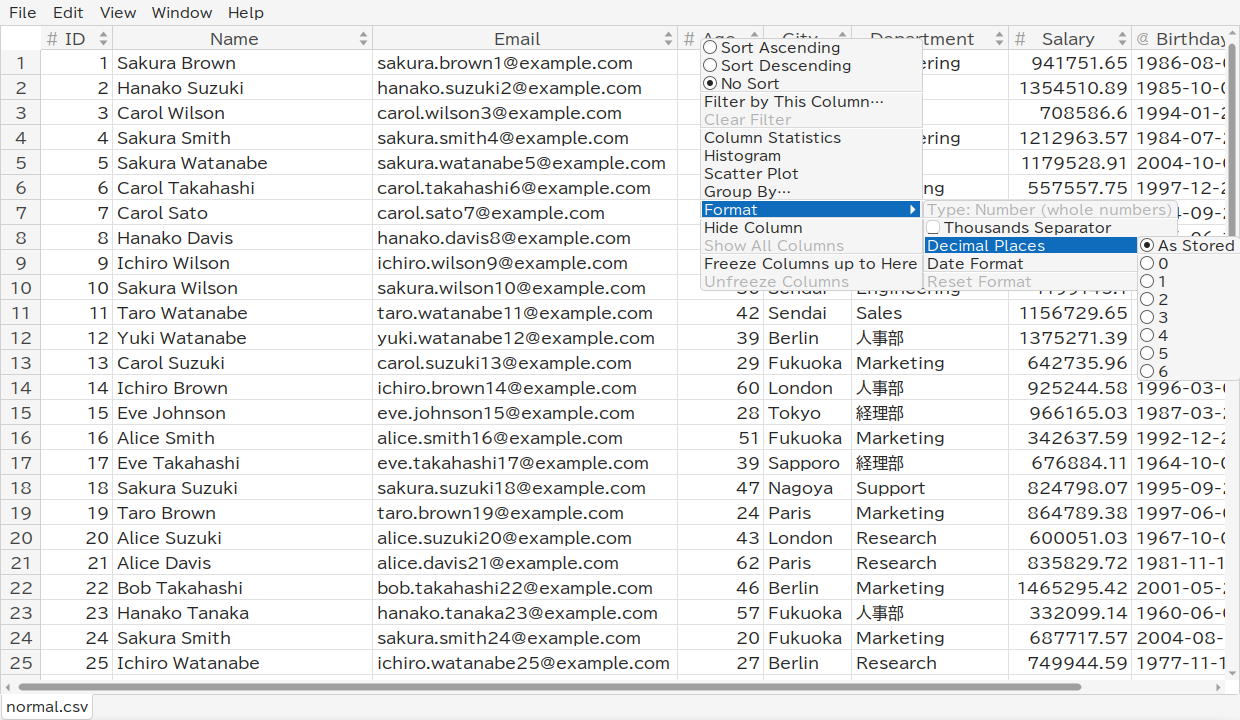Choose the No Sort radio option
Screen dimensions: 1240x720
710,84
